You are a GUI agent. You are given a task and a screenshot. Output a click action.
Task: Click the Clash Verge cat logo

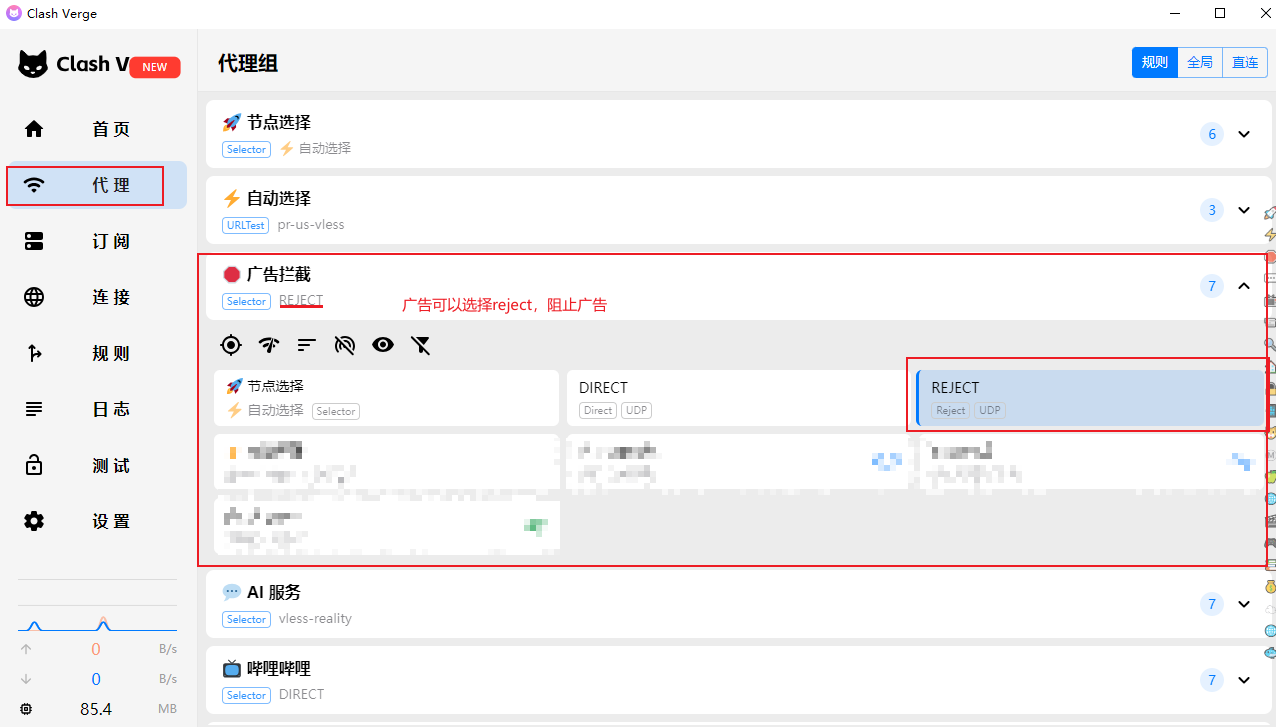(33, 64)
